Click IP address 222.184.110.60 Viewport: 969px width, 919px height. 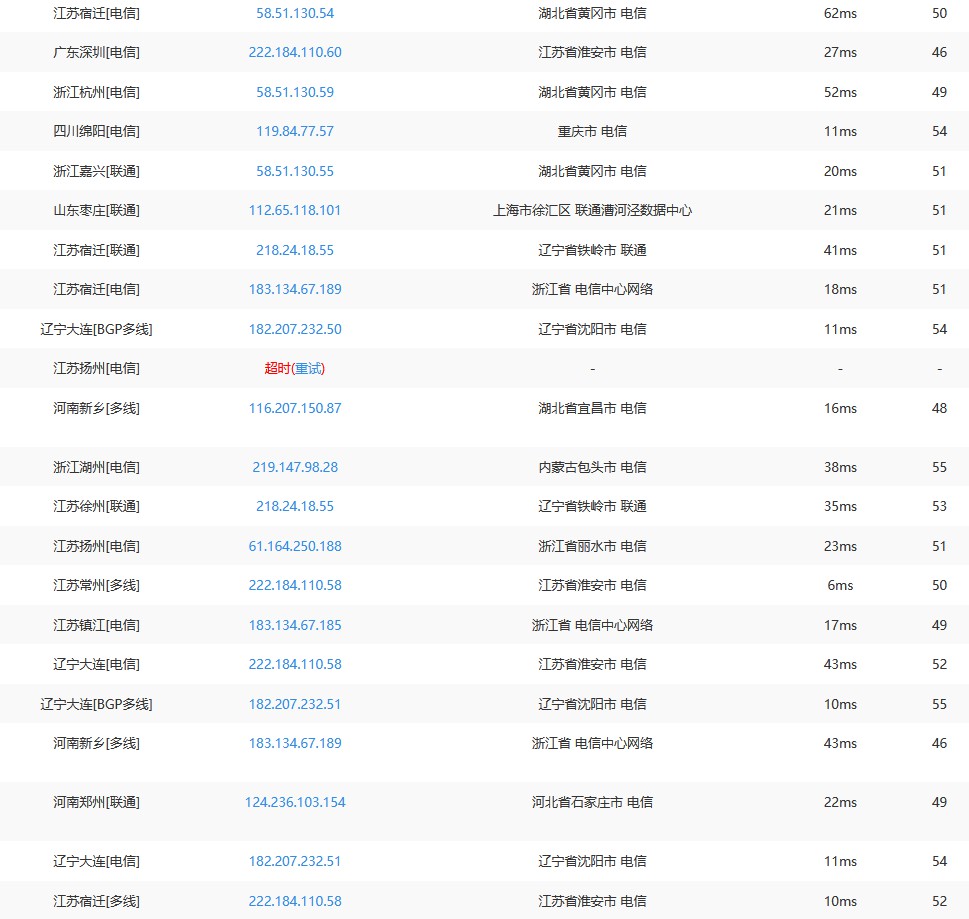point(295,52)
